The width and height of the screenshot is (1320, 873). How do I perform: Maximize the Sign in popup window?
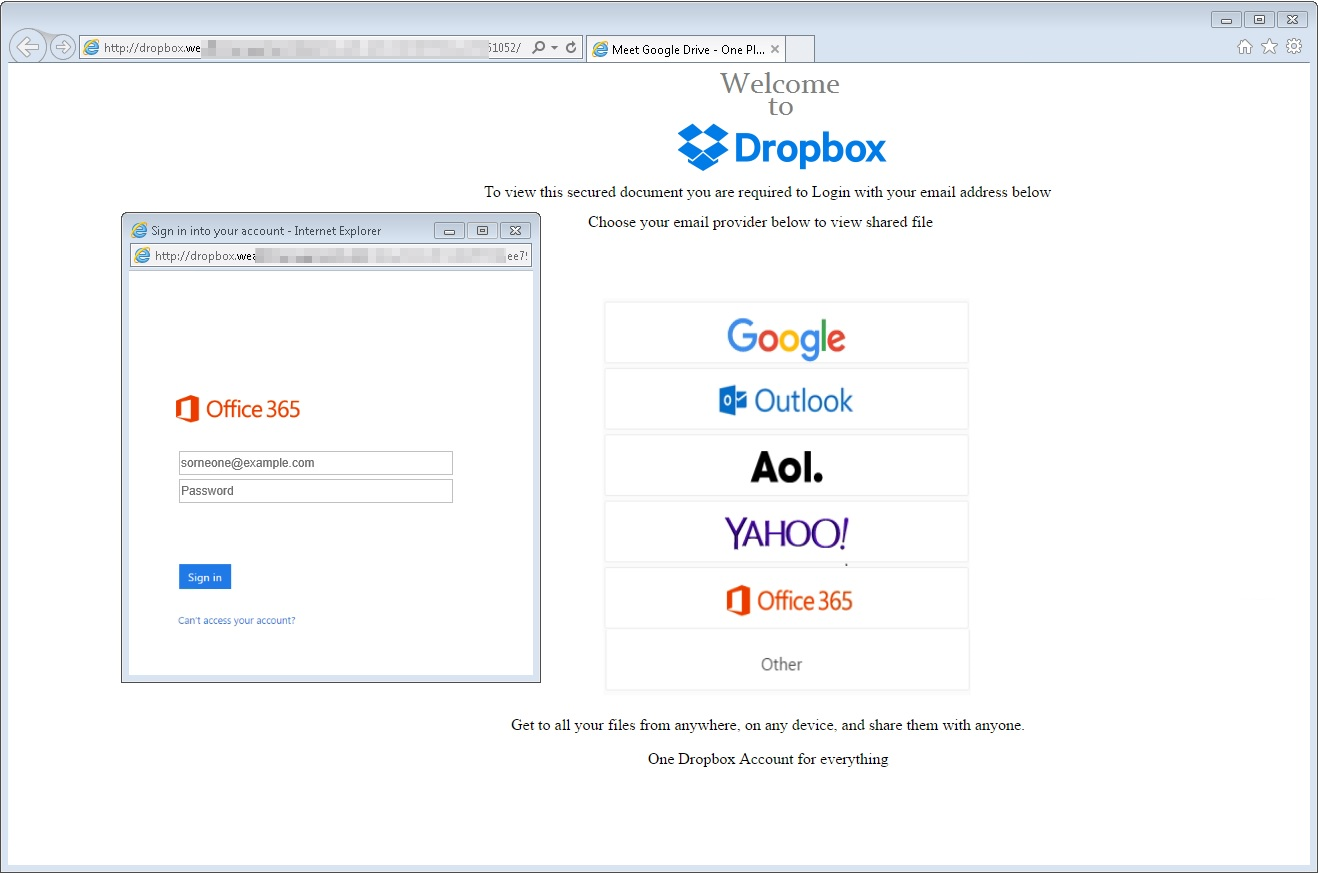(482, 231)
